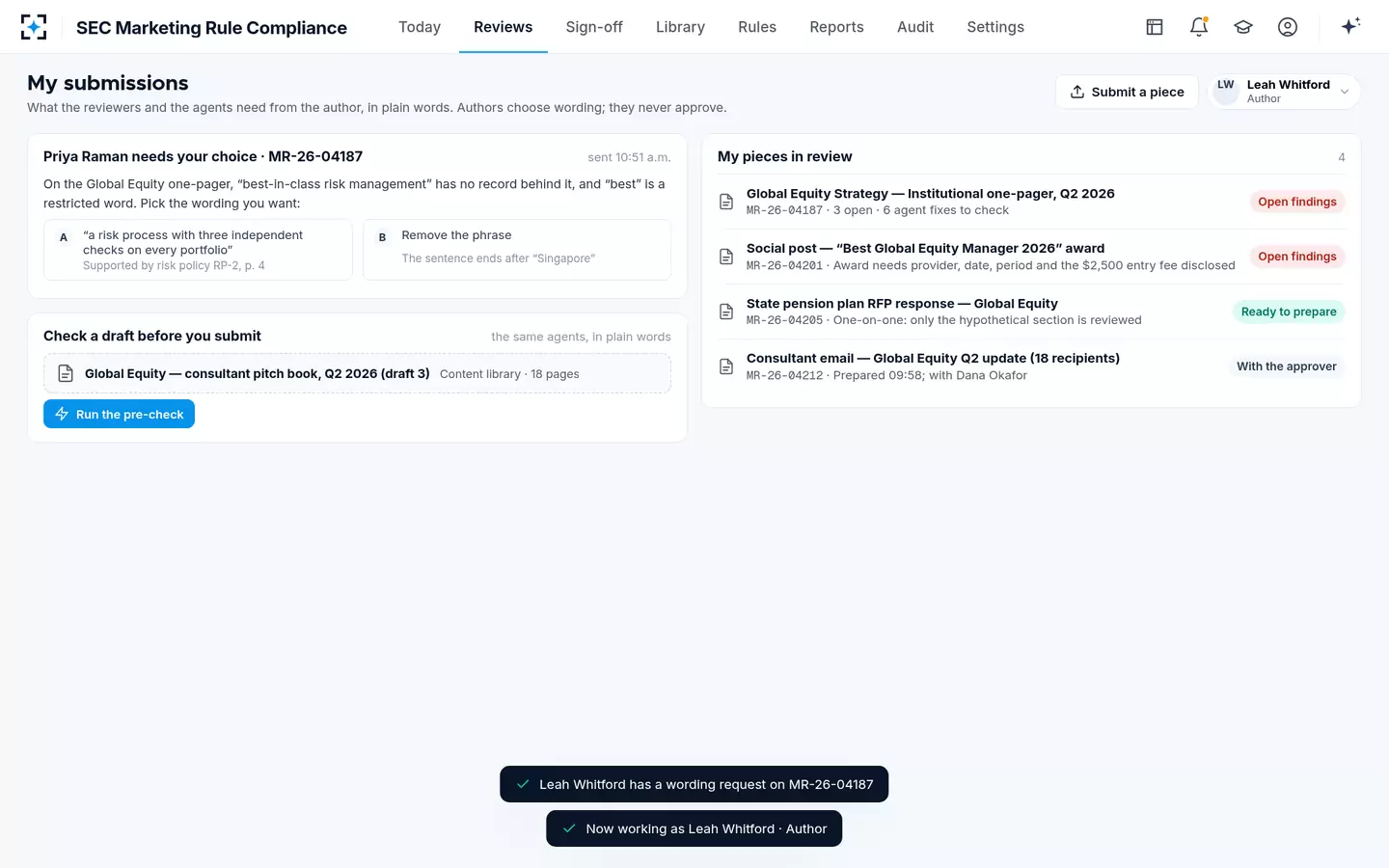Viewport: 1389px width, 868px height.
Task: Click Submit a piece button
Action: (1127, 92)
